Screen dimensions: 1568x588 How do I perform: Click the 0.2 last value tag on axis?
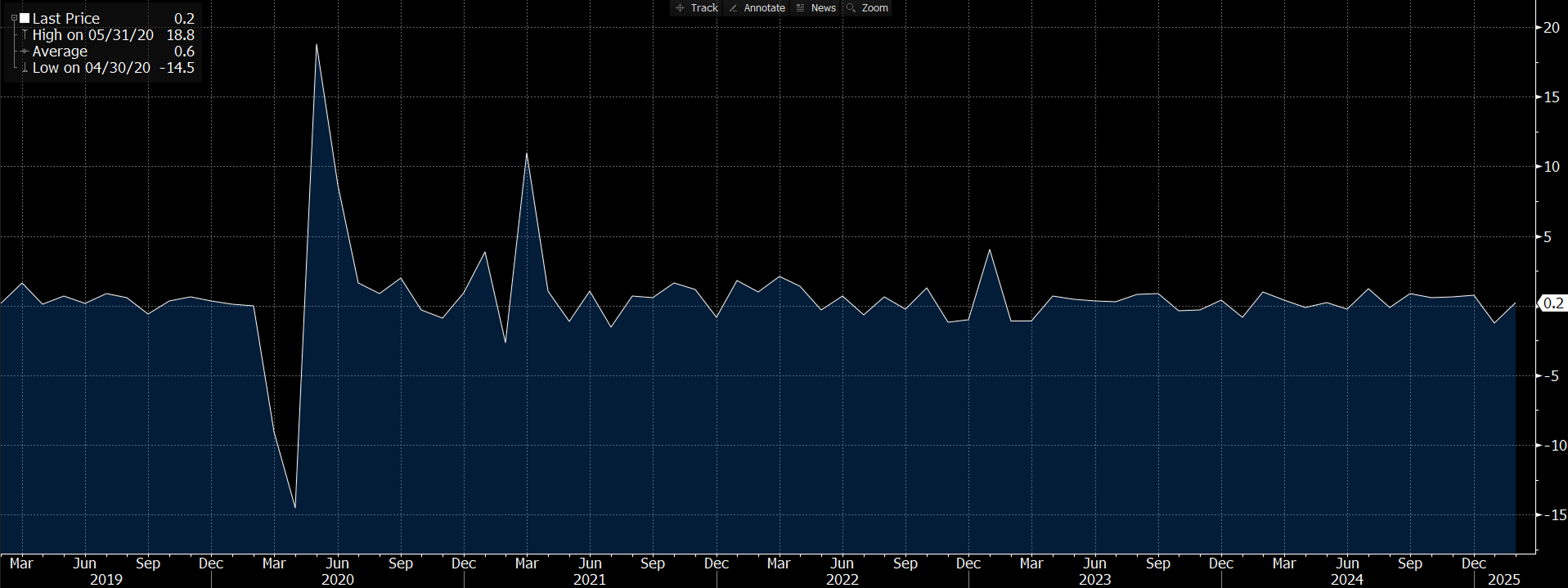[1552, 303]
